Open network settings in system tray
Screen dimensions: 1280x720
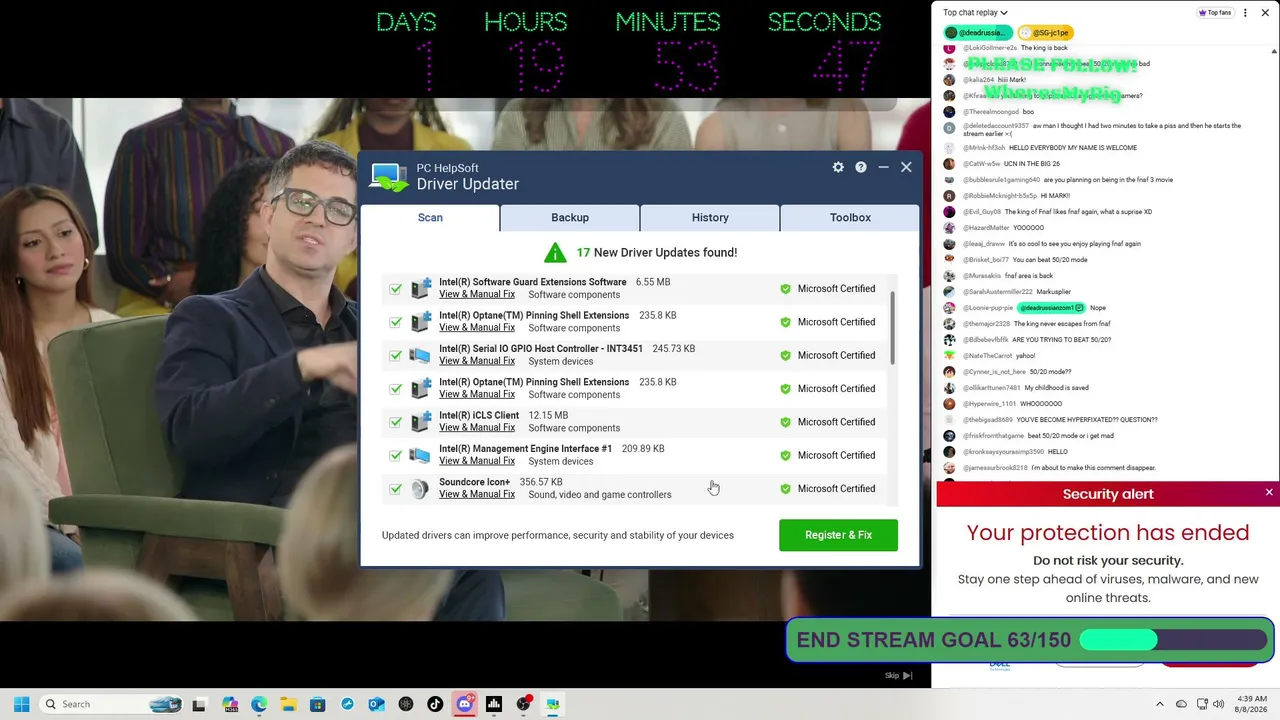(1201, 704)
